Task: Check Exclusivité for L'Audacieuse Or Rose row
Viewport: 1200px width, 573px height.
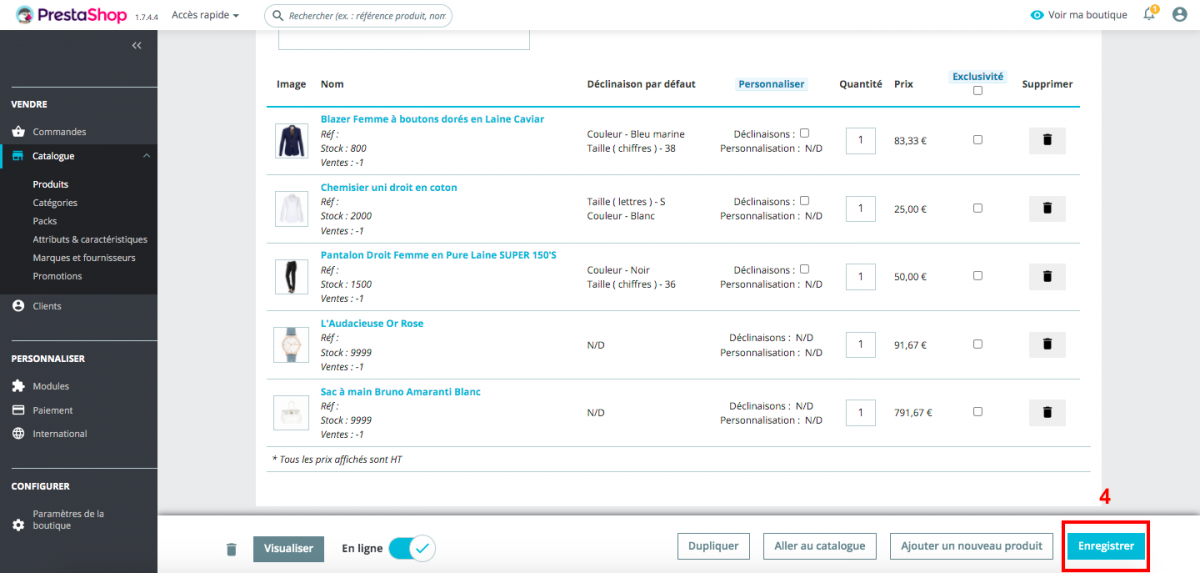Action: pos(977,344)
